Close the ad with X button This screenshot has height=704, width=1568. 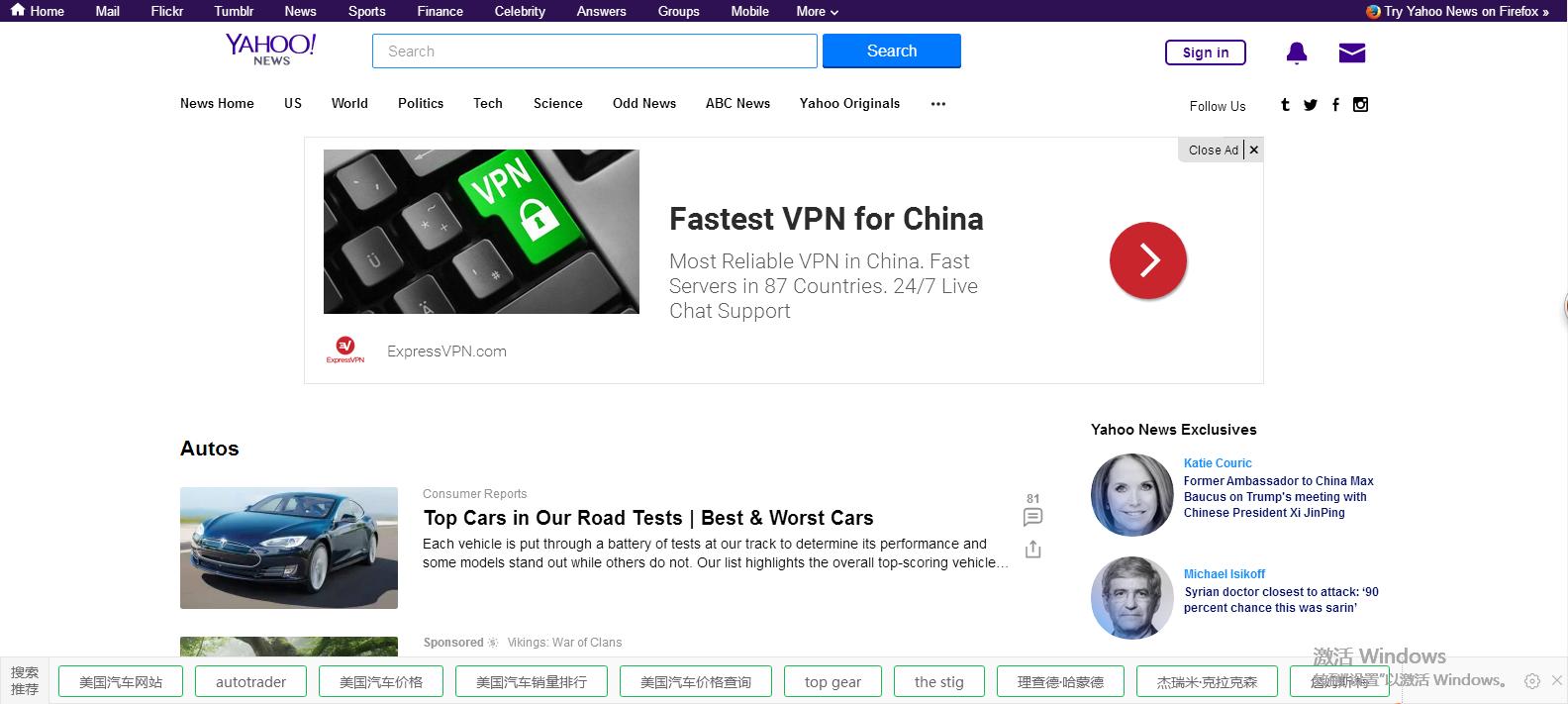click(1254, 150)
